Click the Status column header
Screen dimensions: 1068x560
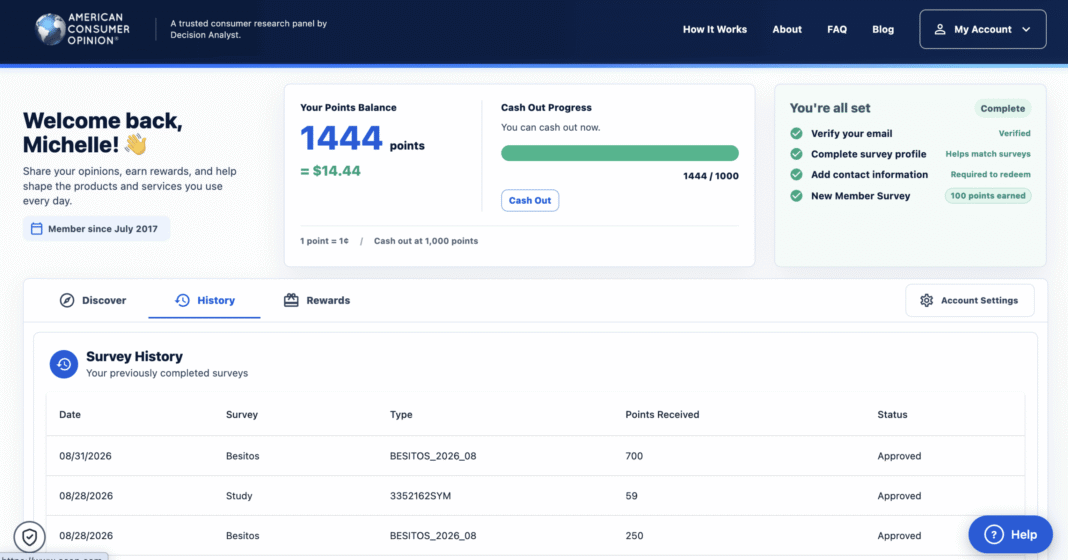892,414
